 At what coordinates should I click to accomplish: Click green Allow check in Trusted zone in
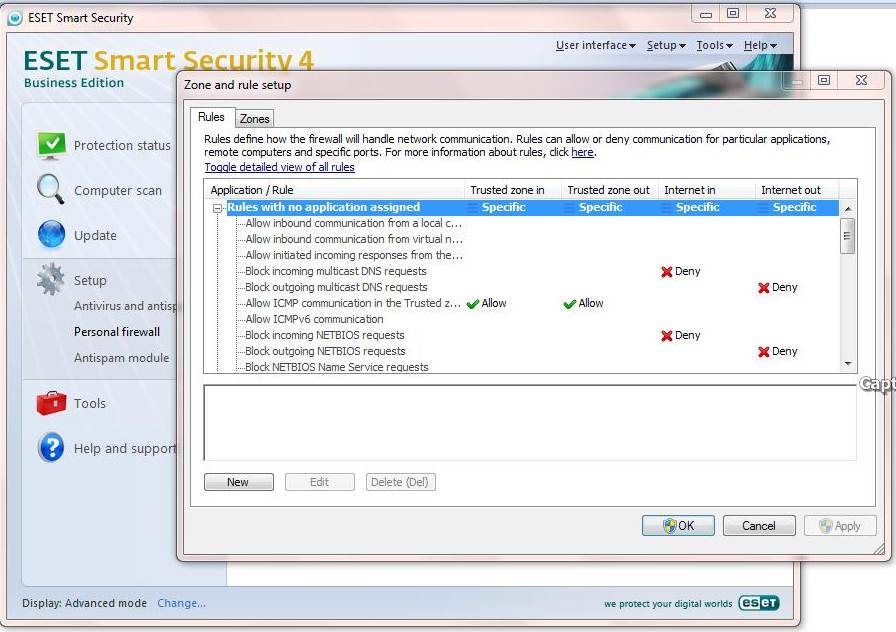473,303
